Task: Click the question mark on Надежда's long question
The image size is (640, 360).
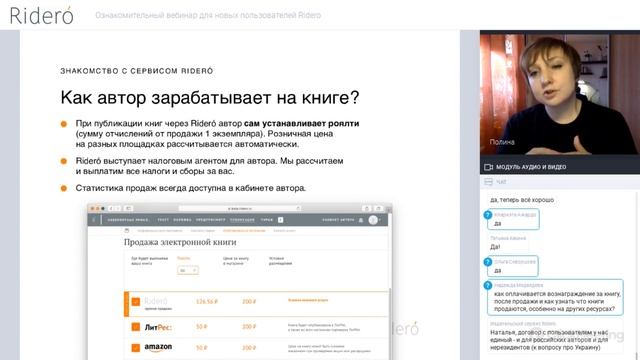Action: (x=487, y=285)
